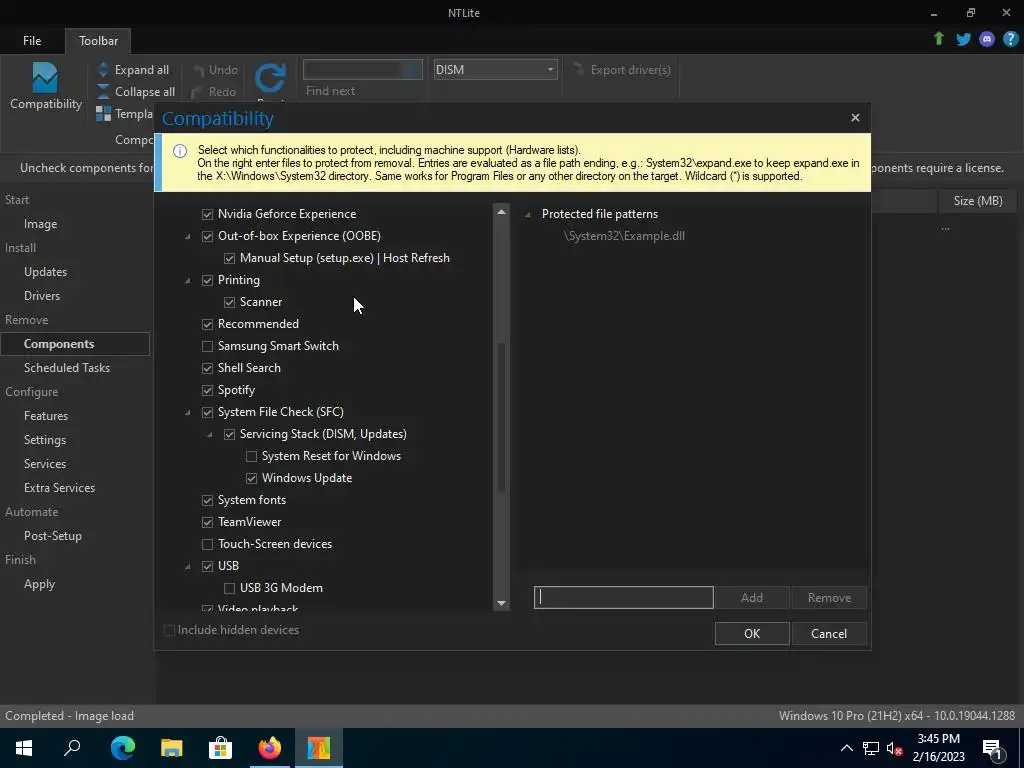Click the Template grid icon
Image resolution: width=1024 pixels, height=768 pixels.
[x=103, y=114]
